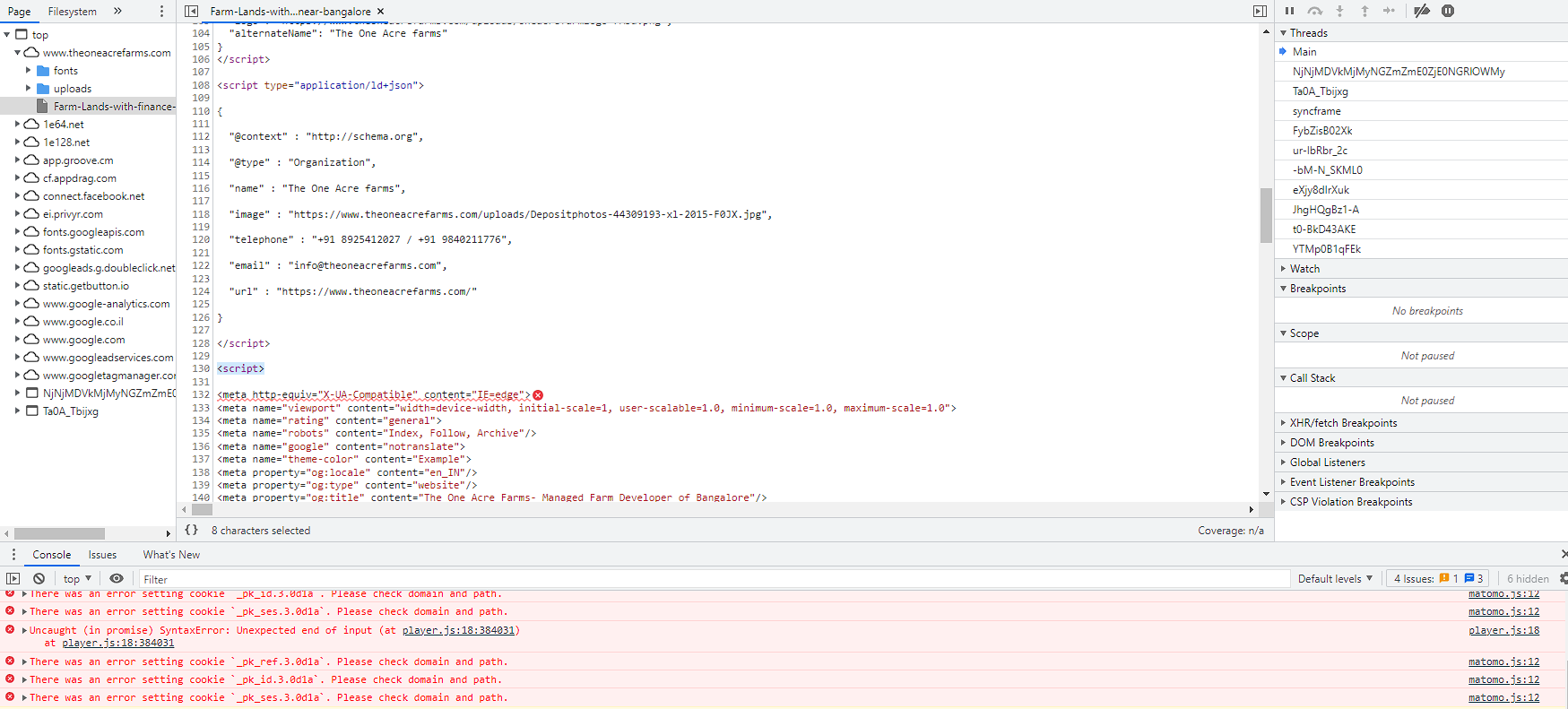Open the drawer three-dot menu
Viewport: 1568px width, 709px height.
13,554
